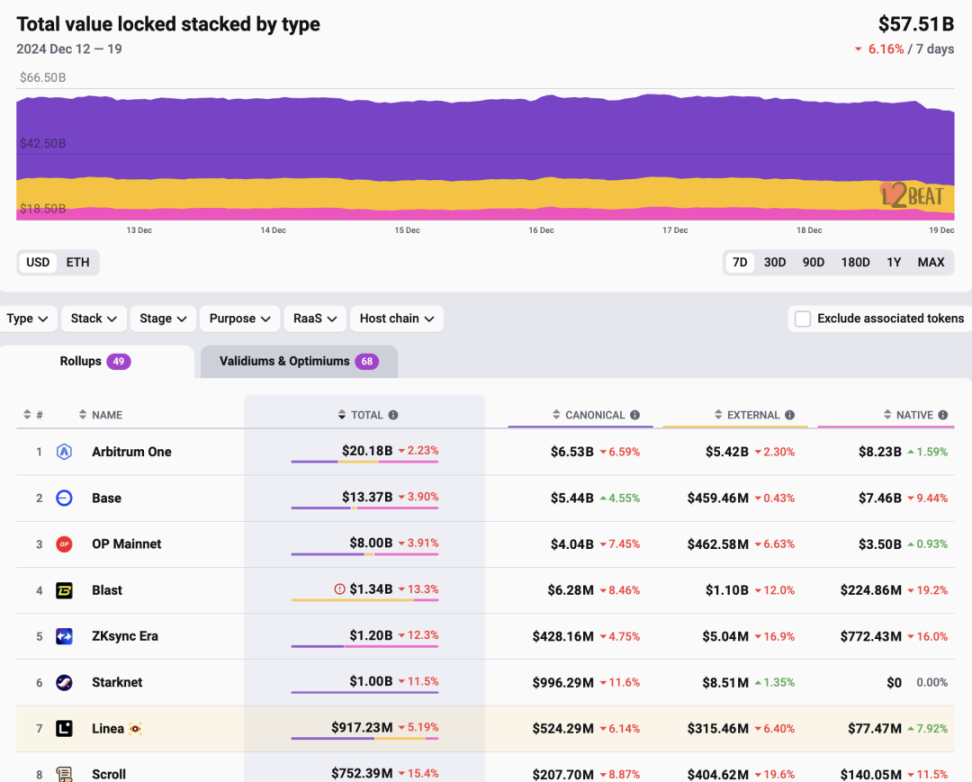Click the info icon next to TOTAL
The height and width of the screenshot is (782, 972).
coord(393,415)
